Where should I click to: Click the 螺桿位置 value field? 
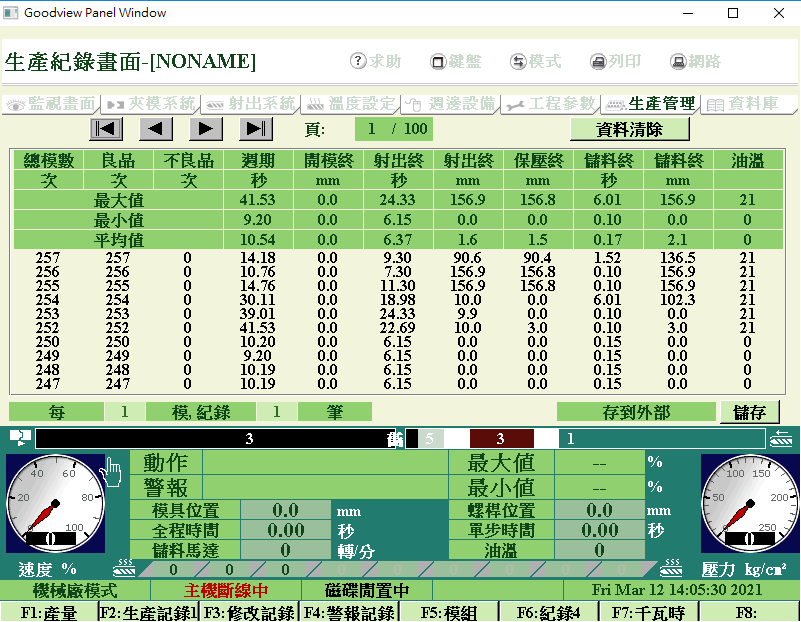599,510
